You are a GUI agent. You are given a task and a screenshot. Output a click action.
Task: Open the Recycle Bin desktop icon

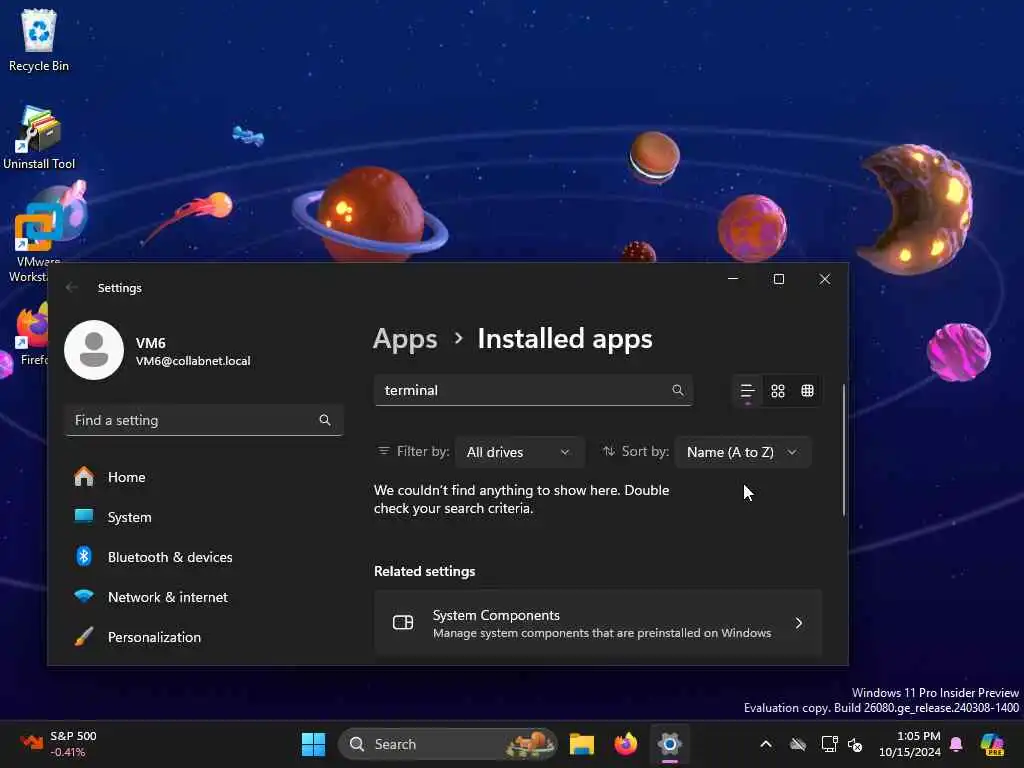click(x=39, y=40)
